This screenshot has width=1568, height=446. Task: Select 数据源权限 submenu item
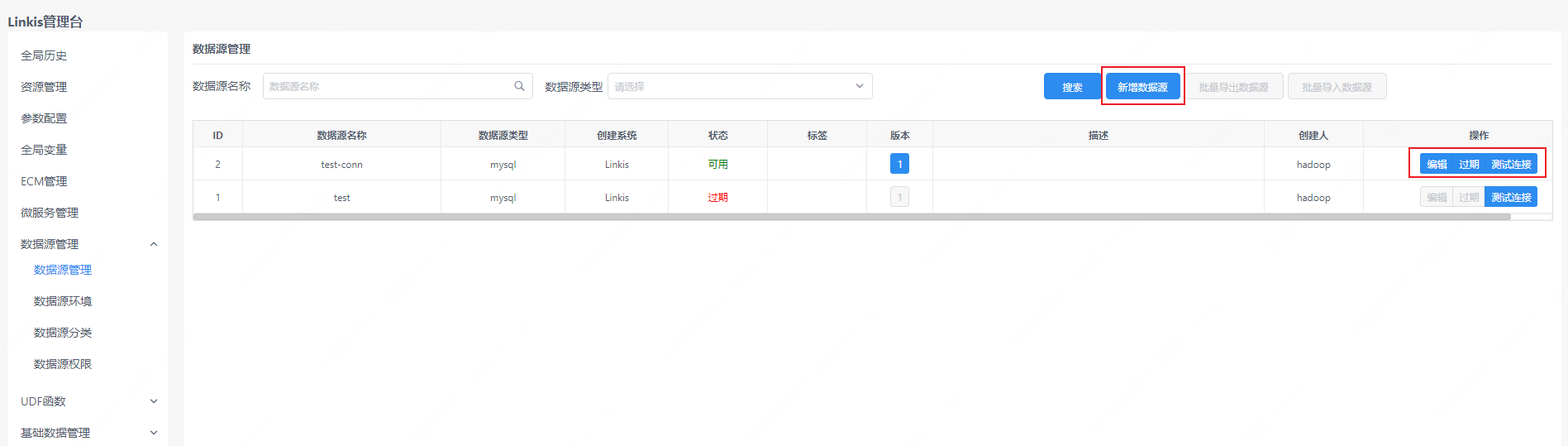tap(63, 364)
